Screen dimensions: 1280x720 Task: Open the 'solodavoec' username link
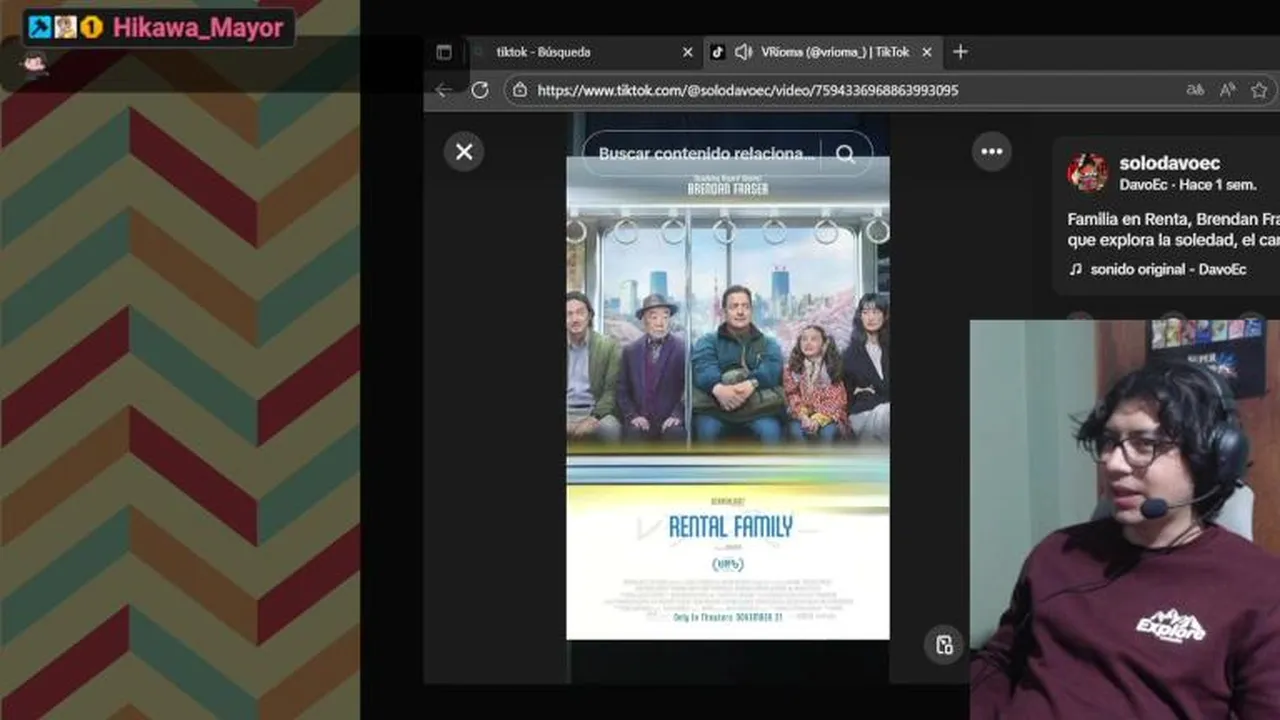1169,163
